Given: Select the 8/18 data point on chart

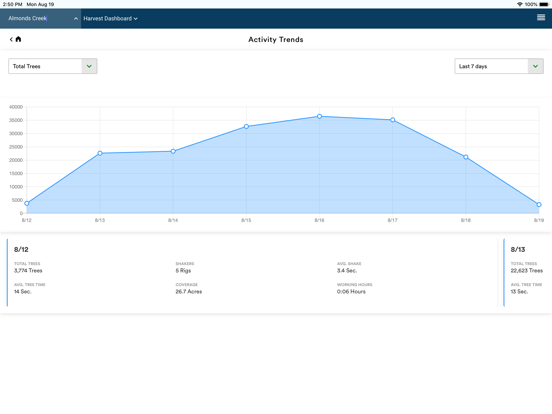Looking at the screenshot, I should [466, 157].
